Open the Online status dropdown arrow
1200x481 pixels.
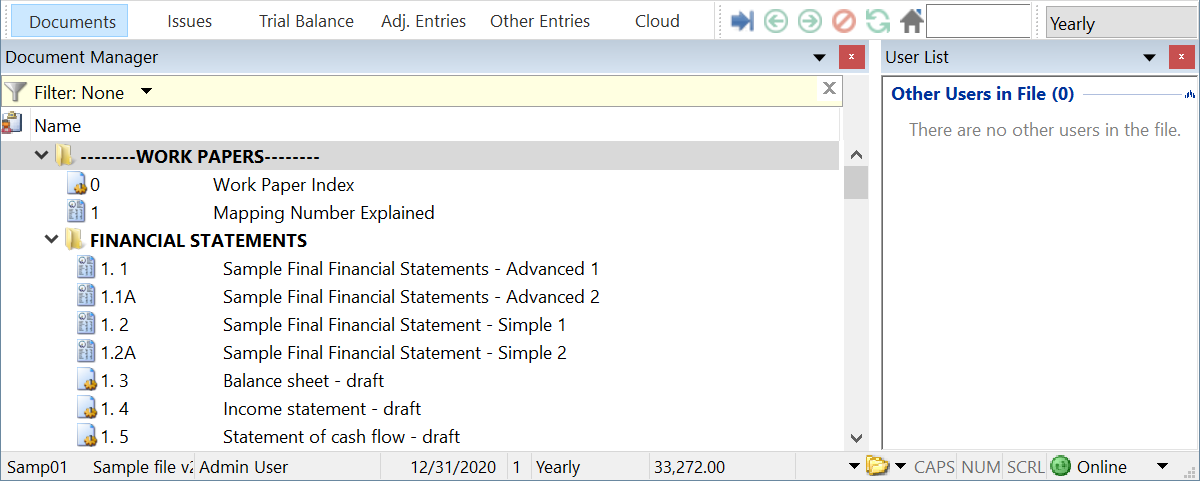point(1162,466)
